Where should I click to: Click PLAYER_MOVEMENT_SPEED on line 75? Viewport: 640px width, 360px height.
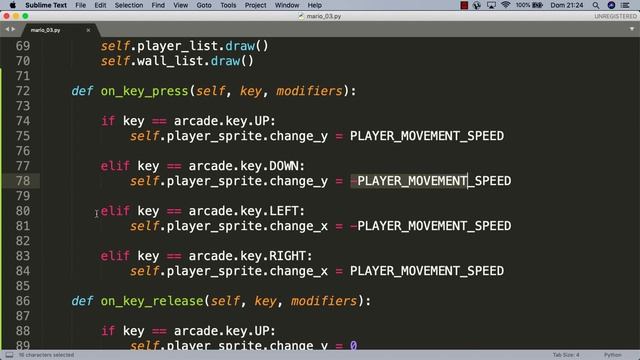pos(427,136)
